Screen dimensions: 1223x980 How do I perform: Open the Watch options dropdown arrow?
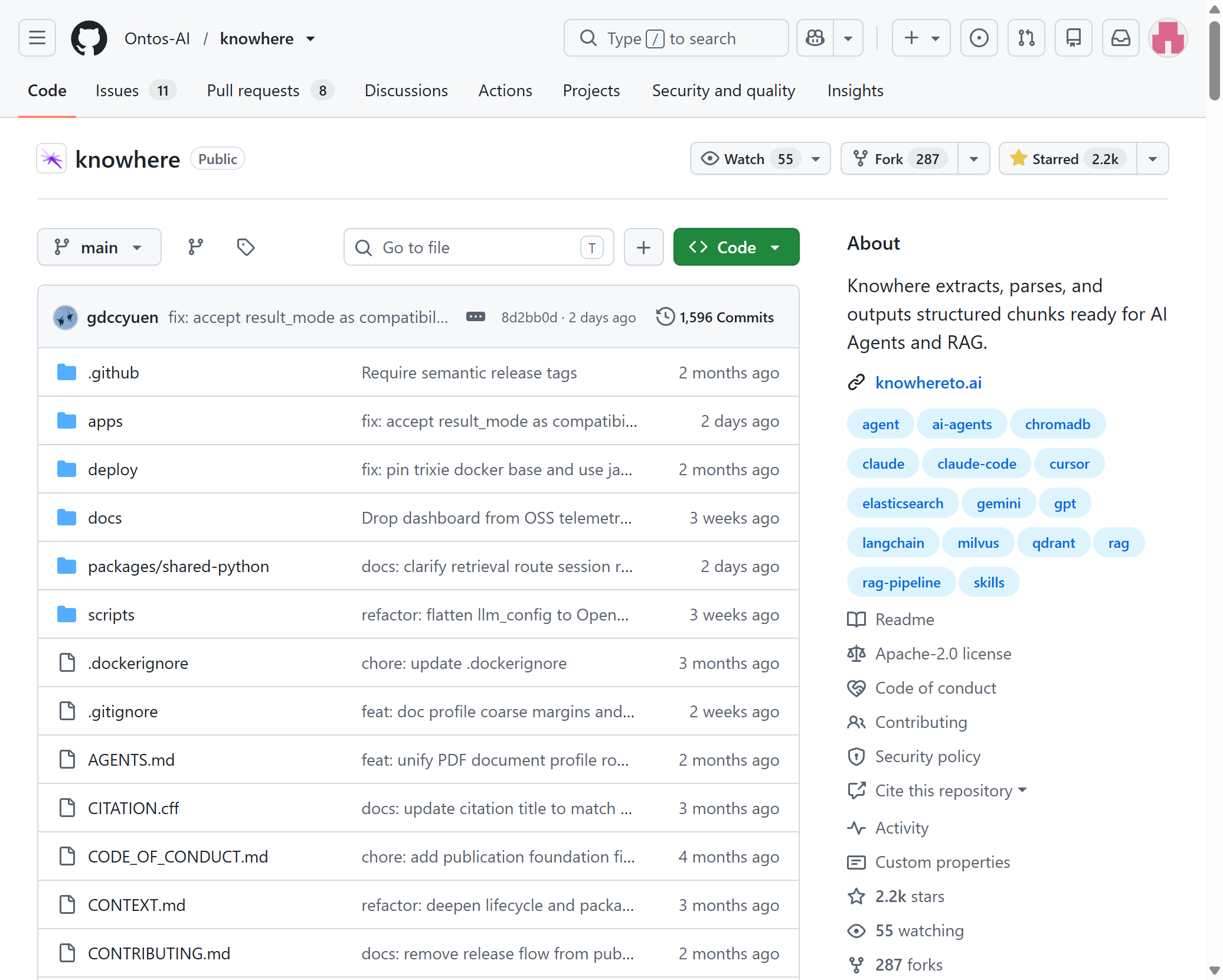816,159
